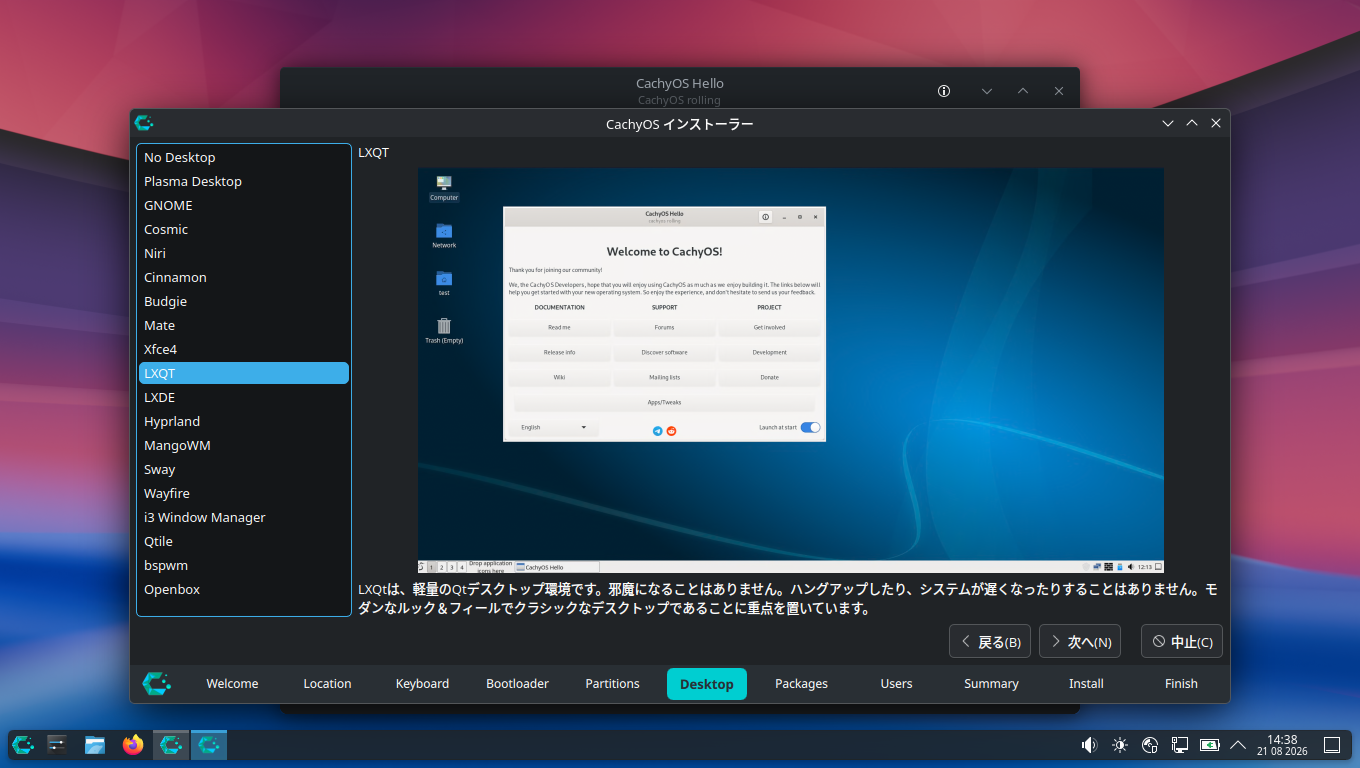Click the Keyboard installer step
The height and width of the screenshot is (768, 1360).
(422, 684)
